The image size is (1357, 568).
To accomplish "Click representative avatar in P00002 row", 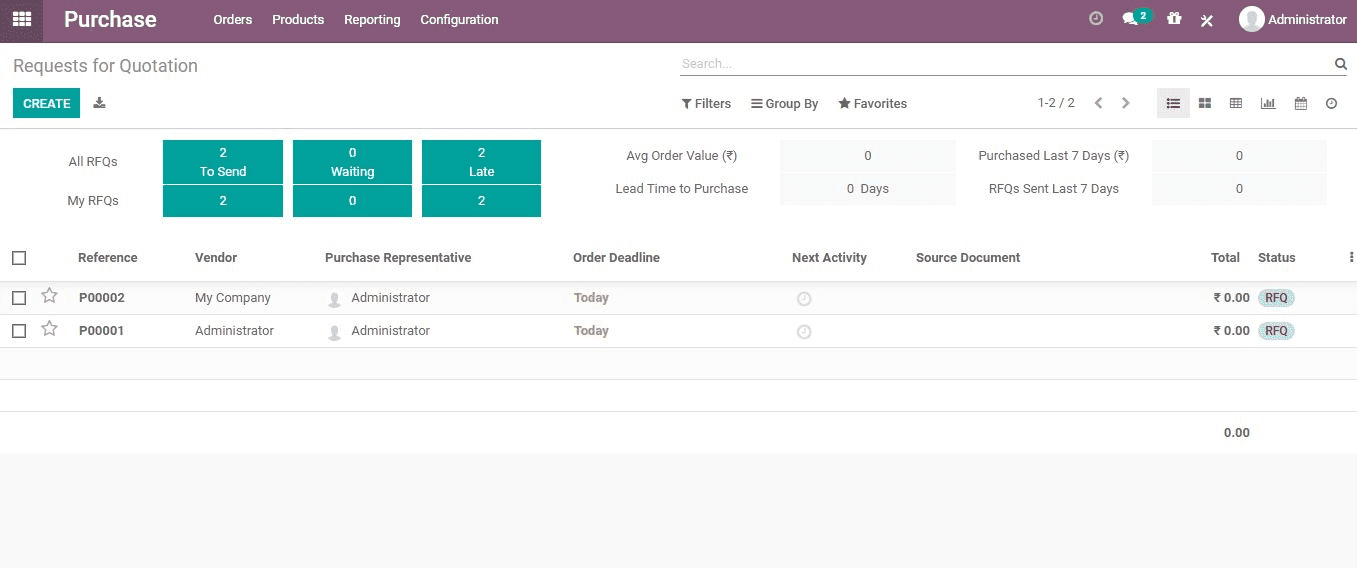I will click(x=335, y=300).
